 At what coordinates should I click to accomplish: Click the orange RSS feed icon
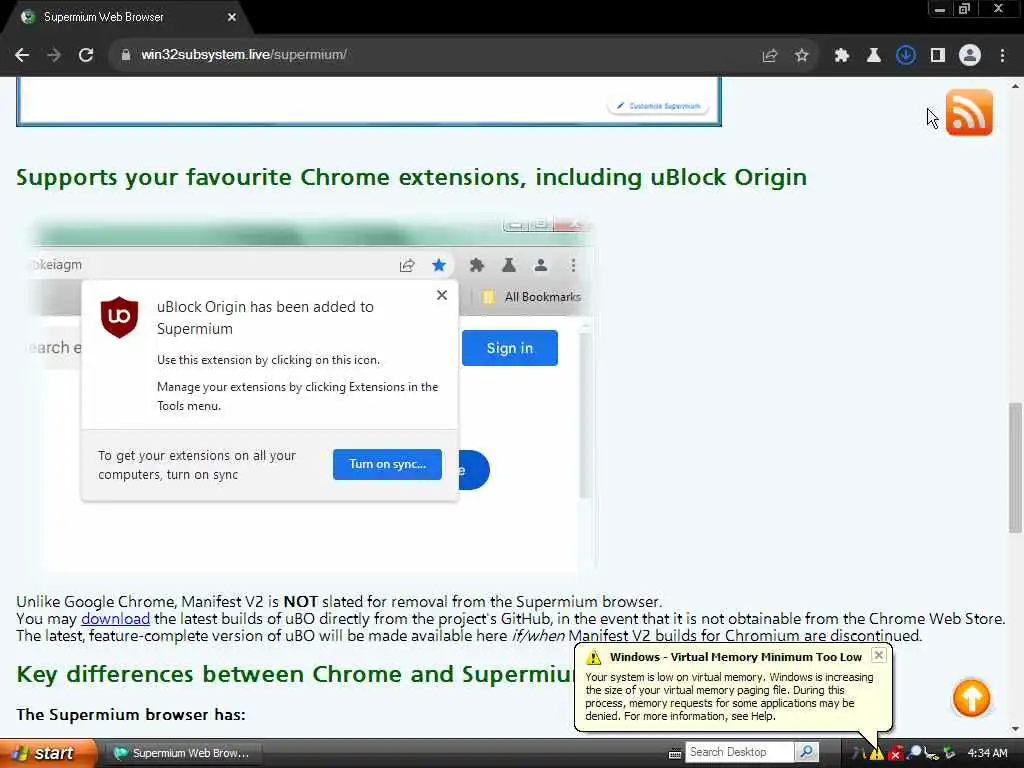(x=969, y=112)
